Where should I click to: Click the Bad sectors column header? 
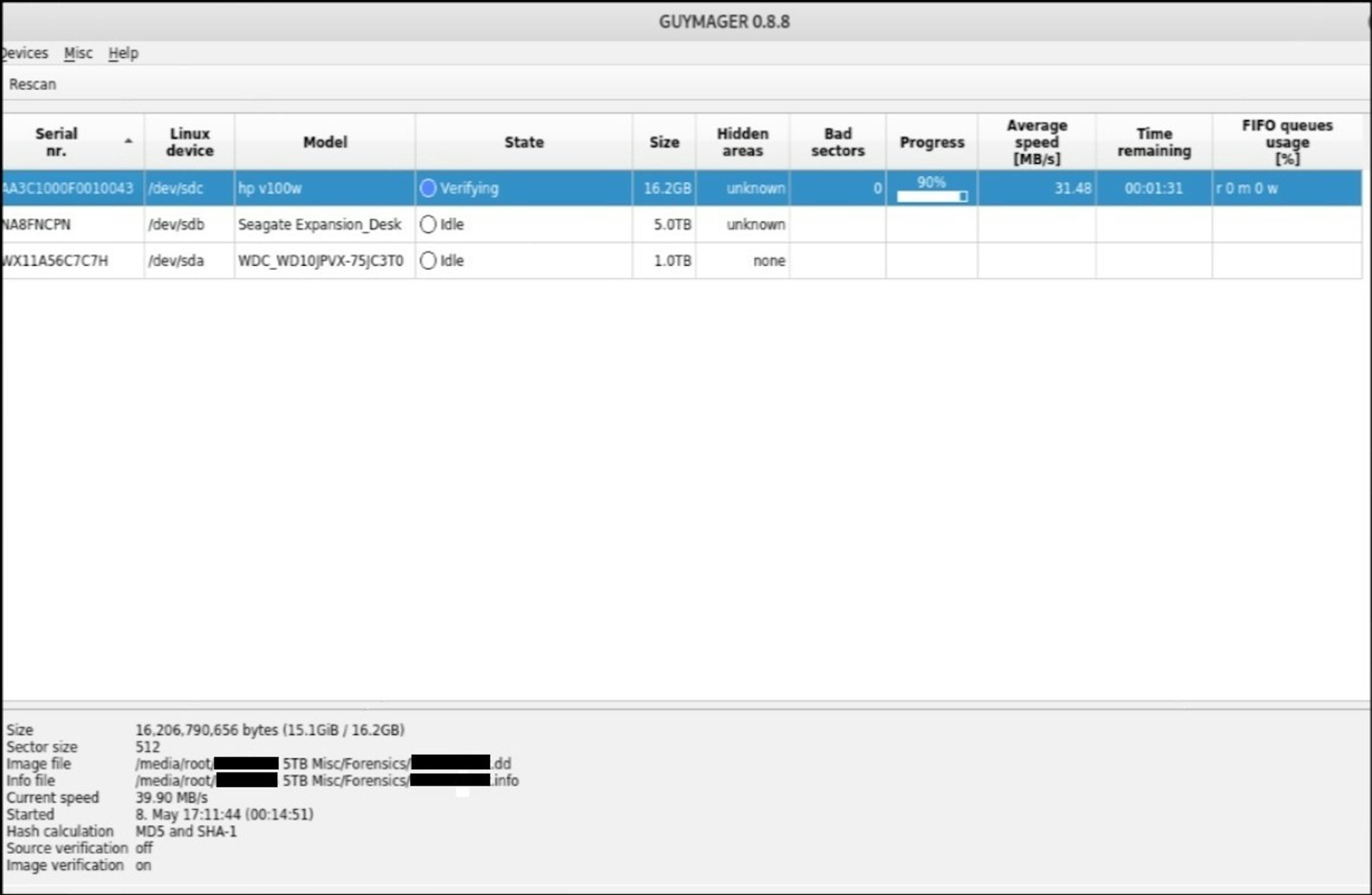pyautogui.click(x=837, y=142)
